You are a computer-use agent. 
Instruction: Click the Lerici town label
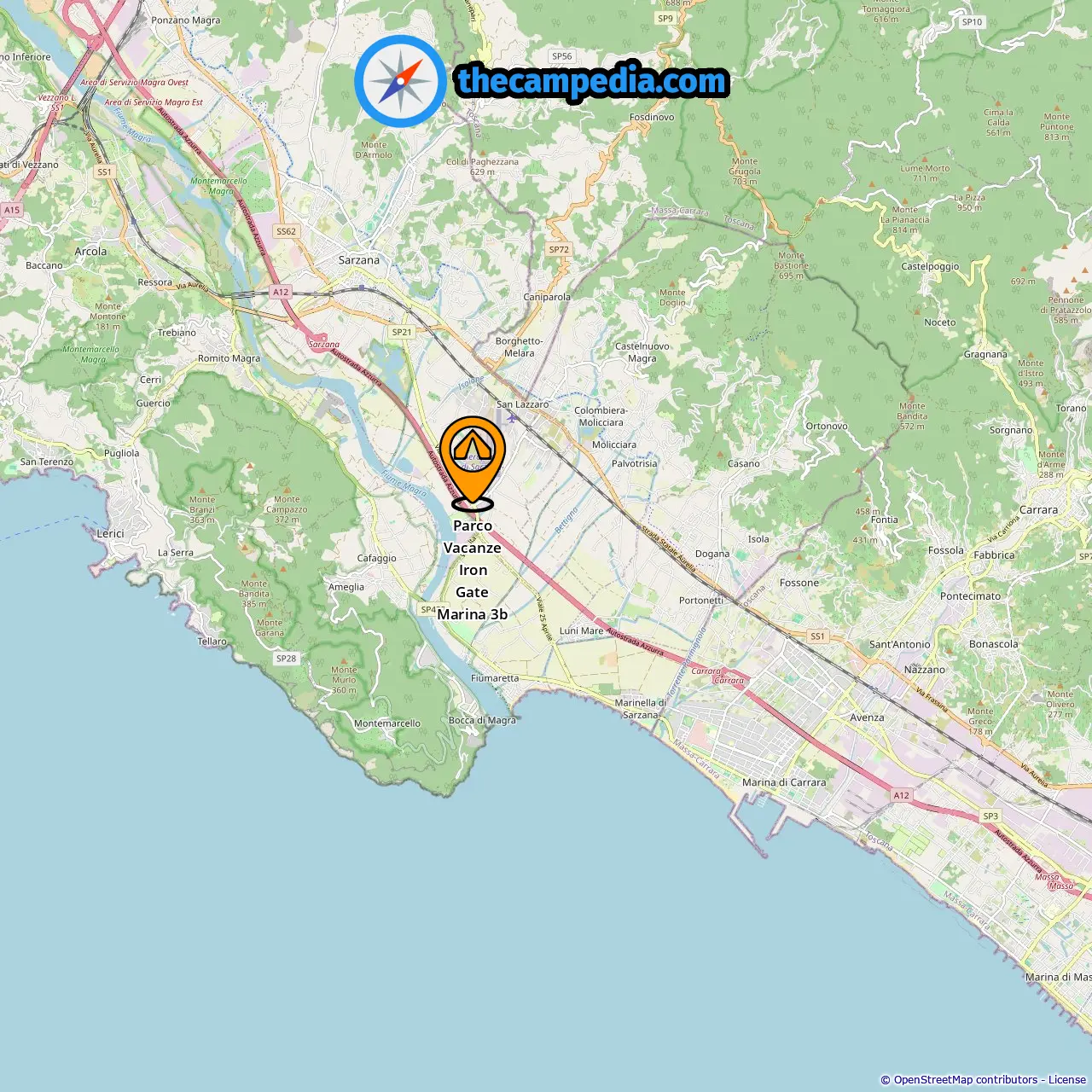click(110, 533)
